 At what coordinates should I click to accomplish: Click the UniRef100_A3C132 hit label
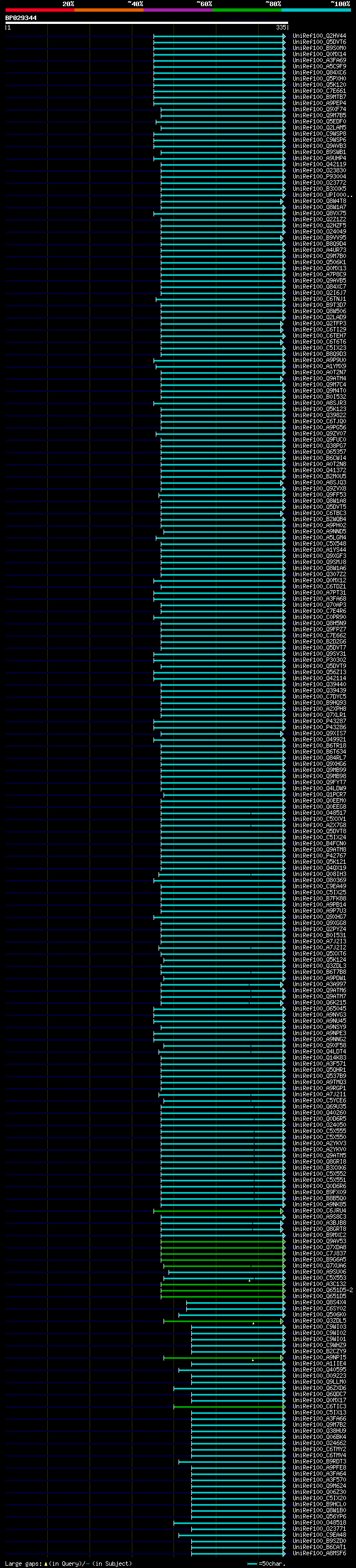coord(319,1284)
